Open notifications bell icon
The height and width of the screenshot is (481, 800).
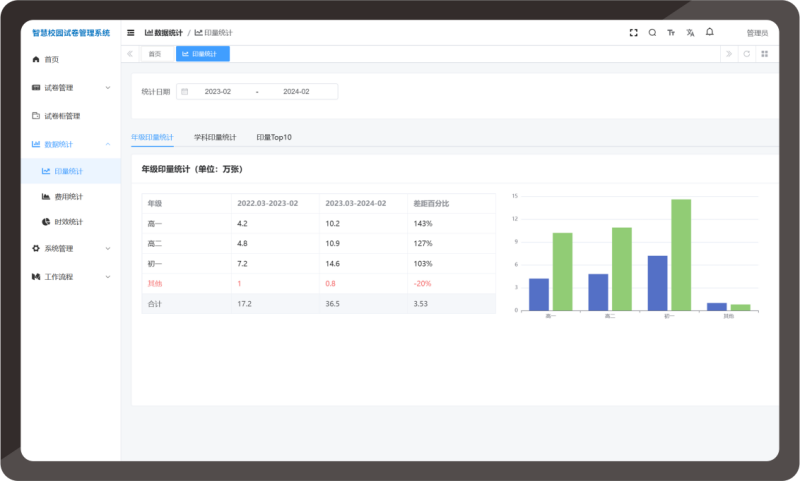(710, 32)
